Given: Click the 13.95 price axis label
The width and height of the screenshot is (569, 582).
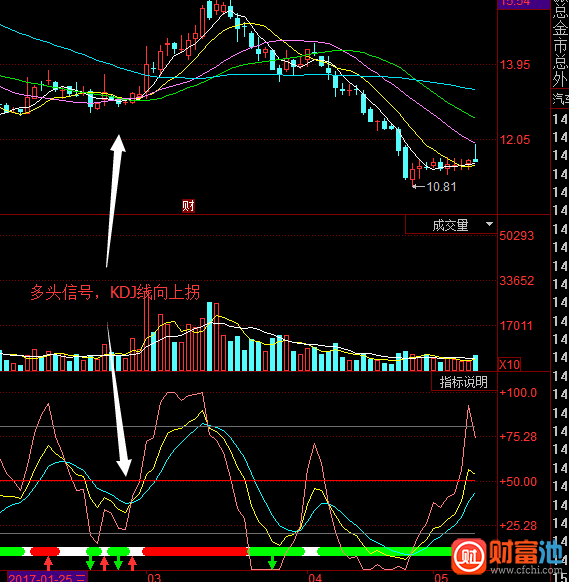Looking at the screenshot, I should coord(515,65).
